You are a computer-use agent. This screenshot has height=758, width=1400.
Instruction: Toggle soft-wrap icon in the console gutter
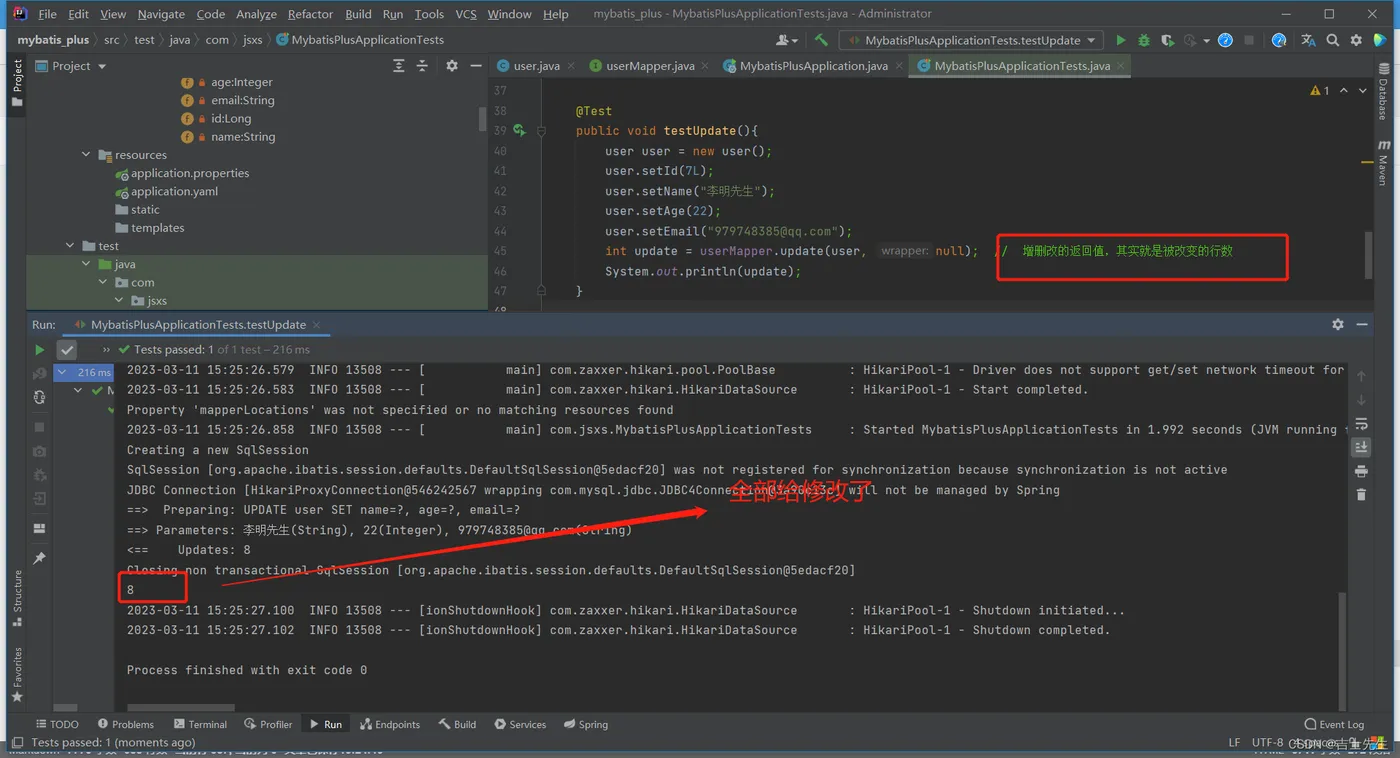[1361, 424]
